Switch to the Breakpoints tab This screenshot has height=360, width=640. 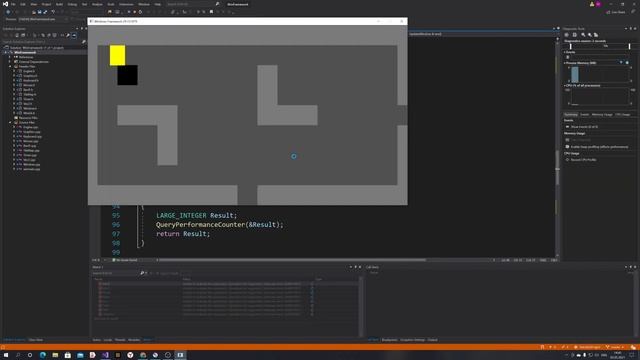point(389,340)
